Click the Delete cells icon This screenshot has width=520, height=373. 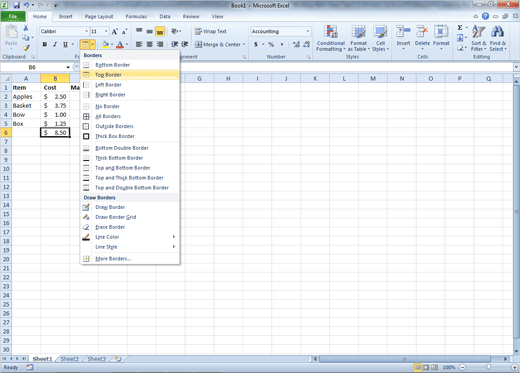point(422,32)
